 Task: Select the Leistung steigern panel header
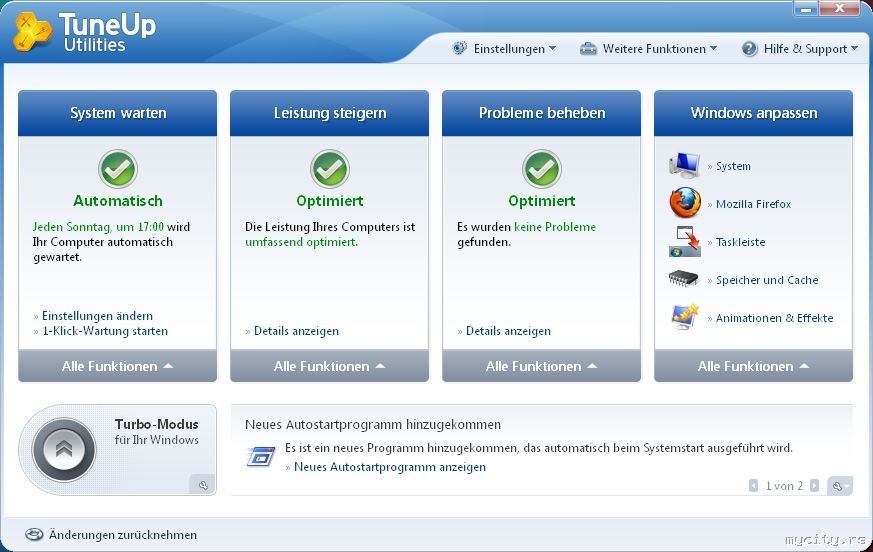point(330,113)
